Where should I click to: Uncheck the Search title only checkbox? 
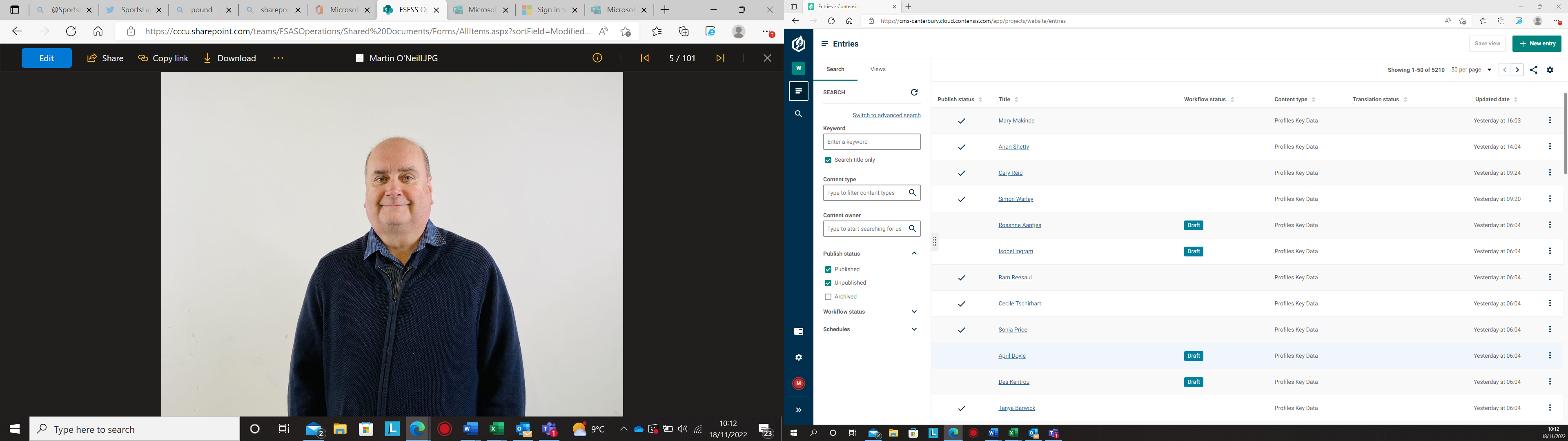click(x=827, y=160)
